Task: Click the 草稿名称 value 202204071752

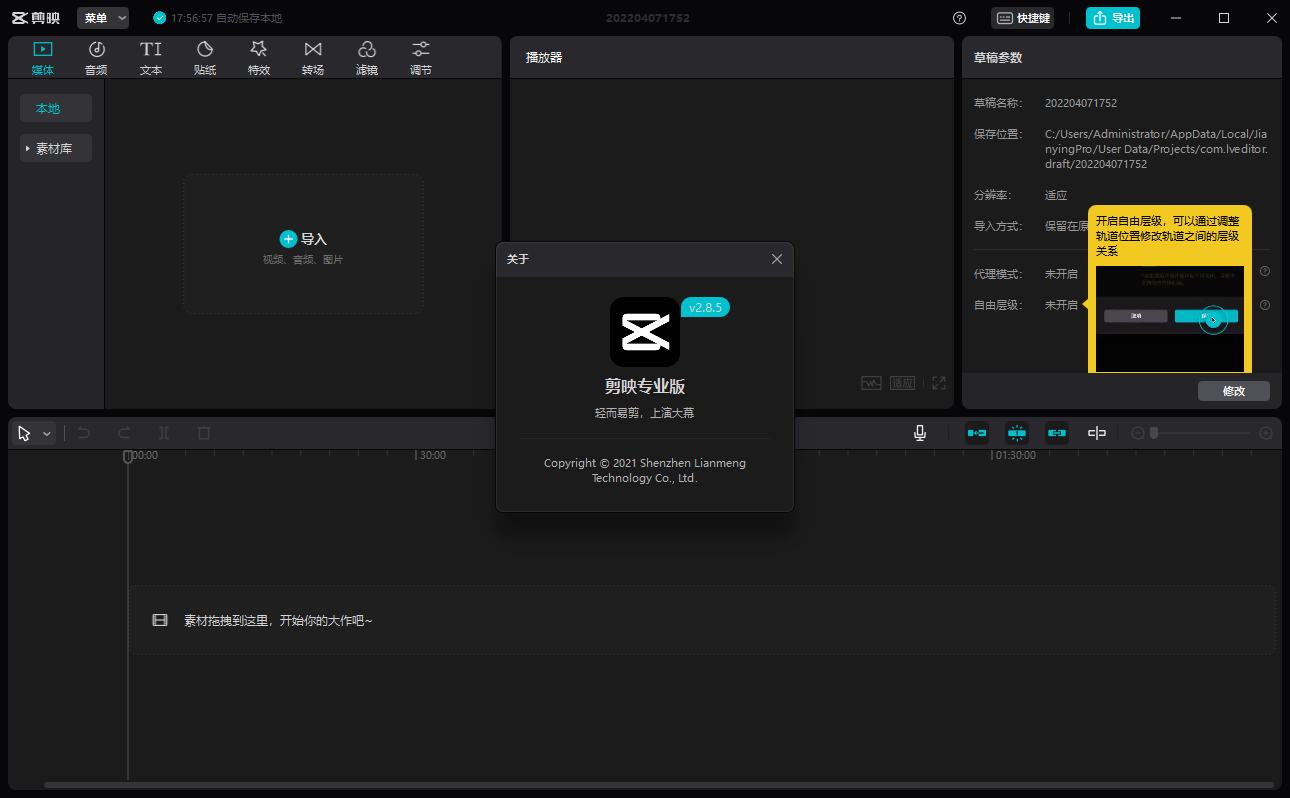Action: coord(1081,103)
